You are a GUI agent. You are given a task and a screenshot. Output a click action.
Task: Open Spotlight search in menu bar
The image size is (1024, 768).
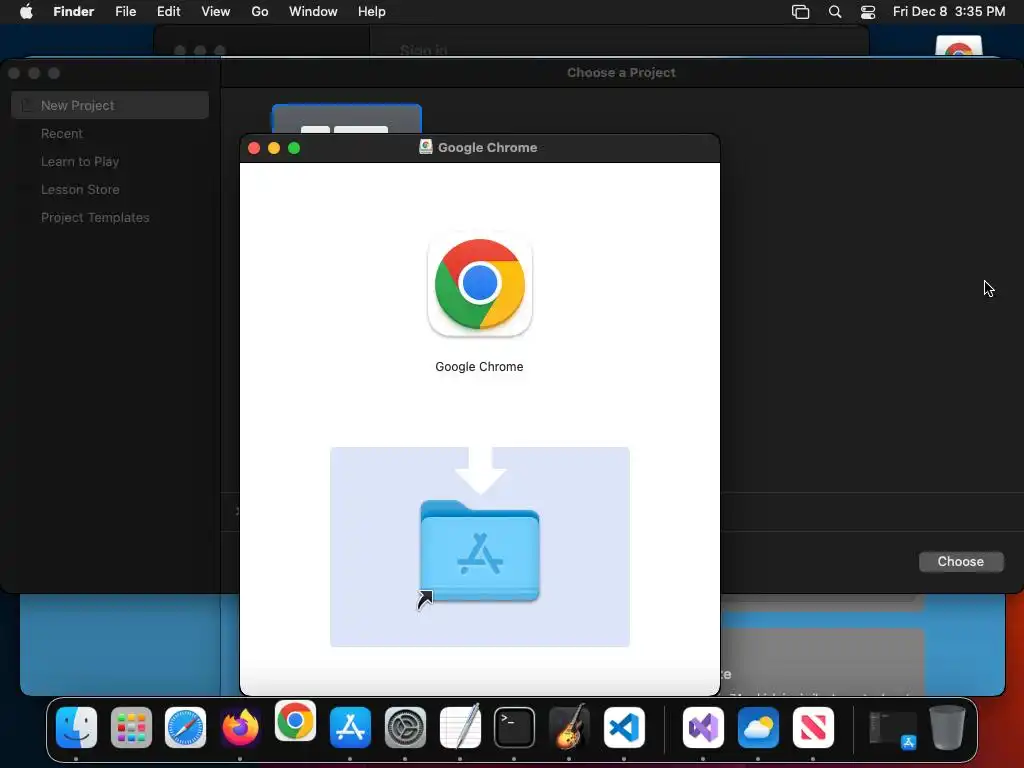[835, 11]
